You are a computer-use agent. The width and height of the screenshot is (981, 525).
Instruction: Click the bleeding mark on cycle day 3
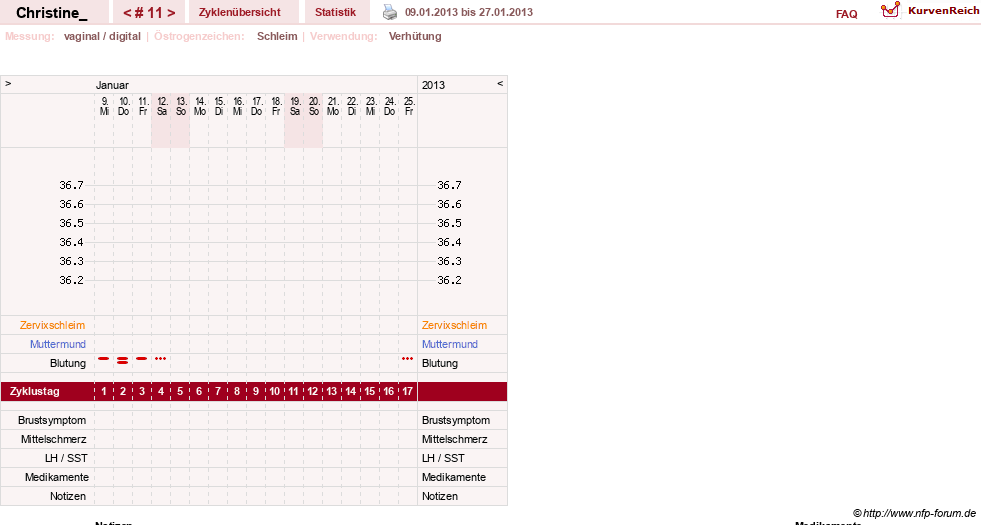(x=142, y=359)
